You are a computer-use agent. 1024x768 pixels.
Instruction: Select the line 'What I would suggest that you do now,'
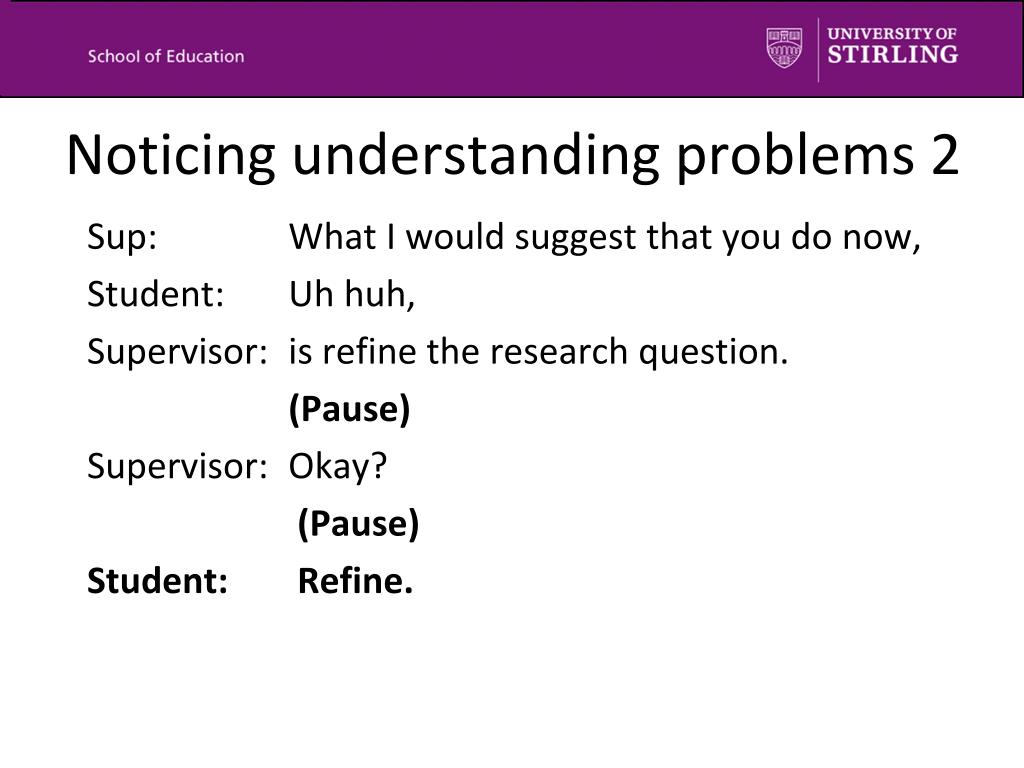coord(605,236)
